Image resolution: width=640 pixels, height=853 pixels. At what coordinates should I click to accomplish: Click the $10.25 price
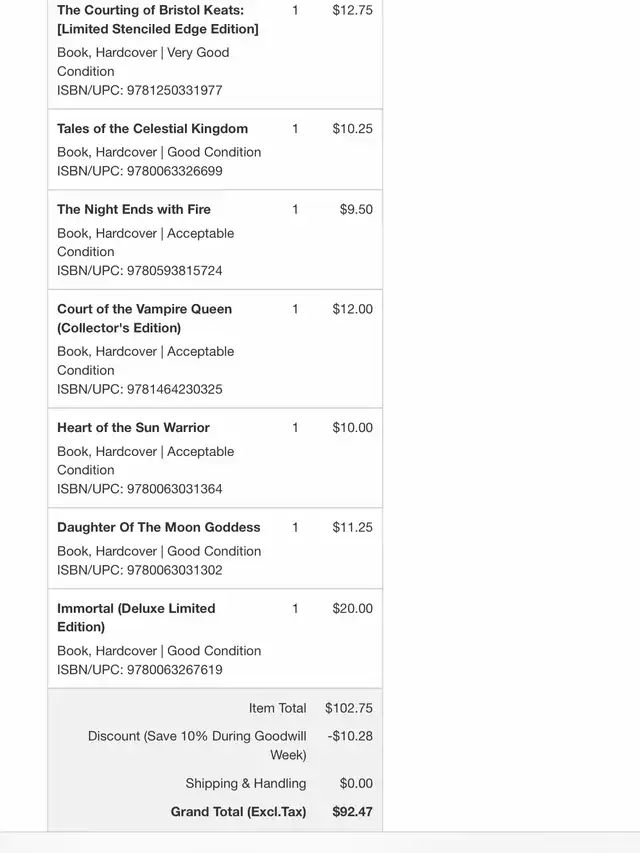point(352,129)
